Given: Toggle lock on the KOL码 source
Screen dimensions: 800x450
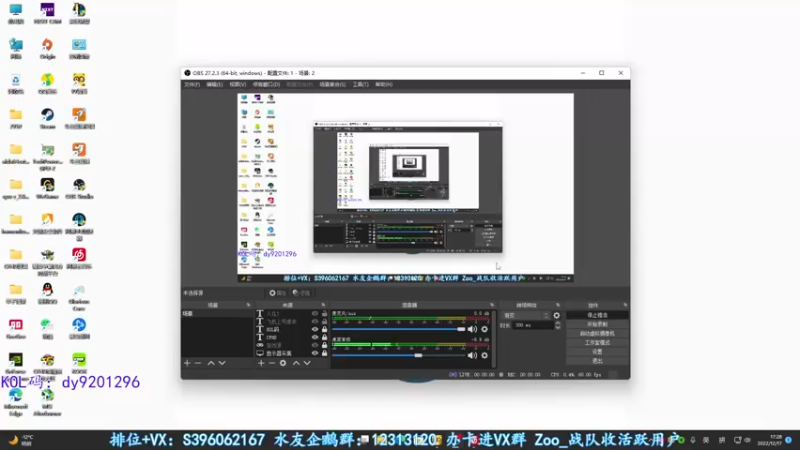Looking at the screenshot, I should tap(324, 329).
